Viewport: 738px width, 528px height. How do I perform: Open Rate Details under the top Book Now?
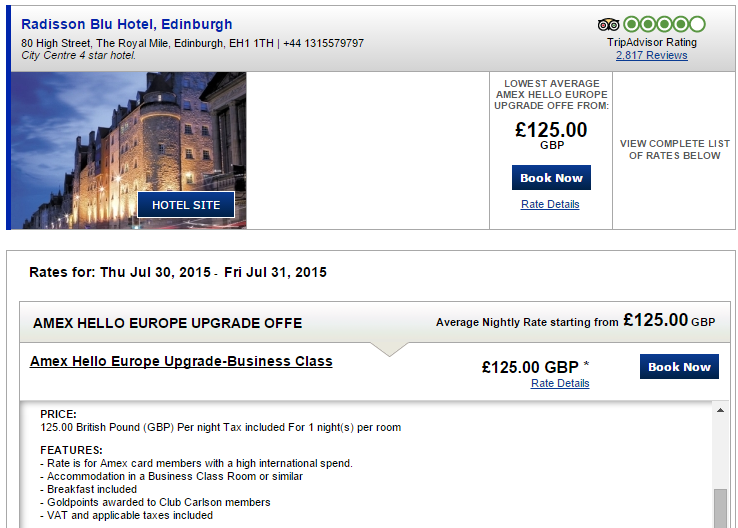point(550,204)
